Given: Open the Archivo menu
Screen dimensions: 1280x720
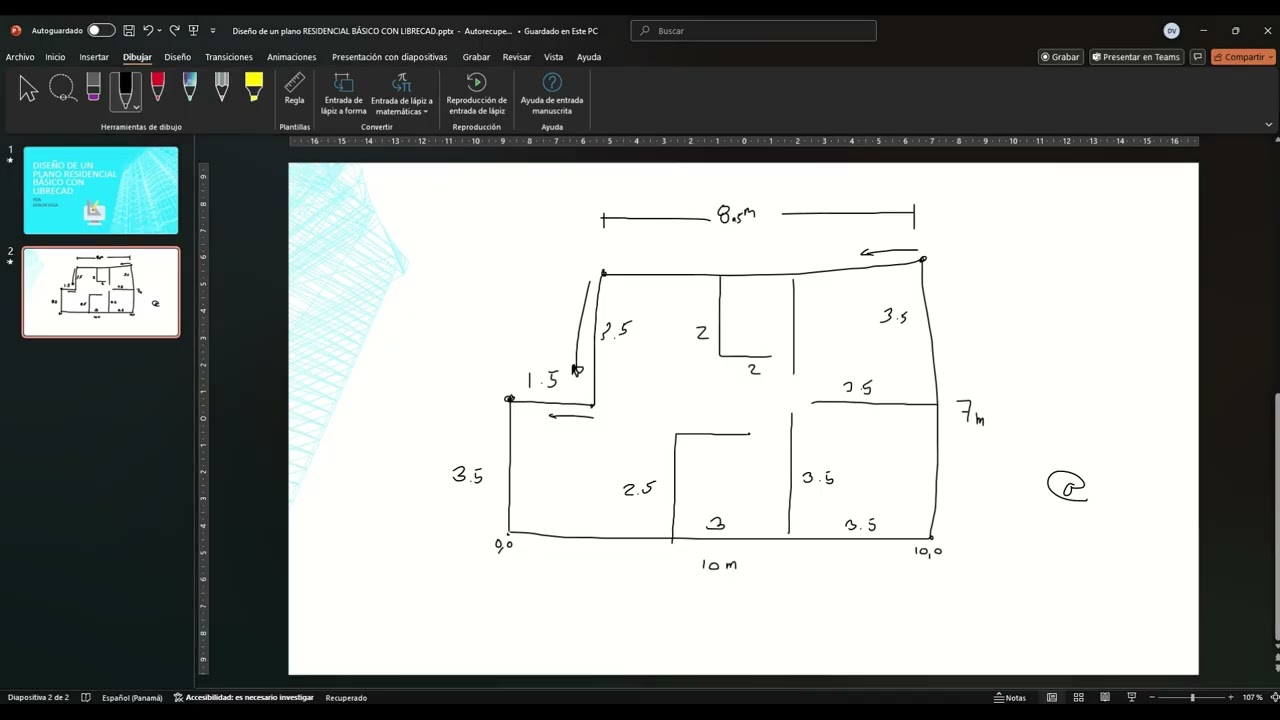Looking at the screenshot, I should tap(20, 57).
